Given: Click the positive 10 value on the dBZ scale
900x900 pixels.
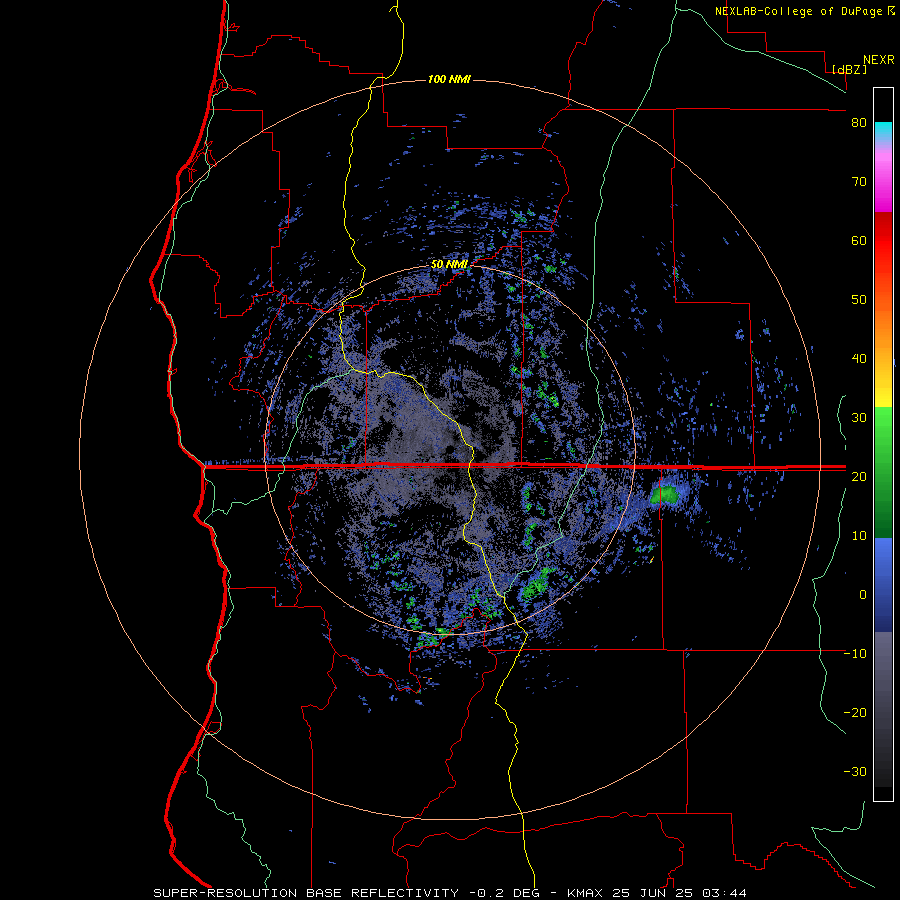Looking at the screenshot, I should coord(859,536).
